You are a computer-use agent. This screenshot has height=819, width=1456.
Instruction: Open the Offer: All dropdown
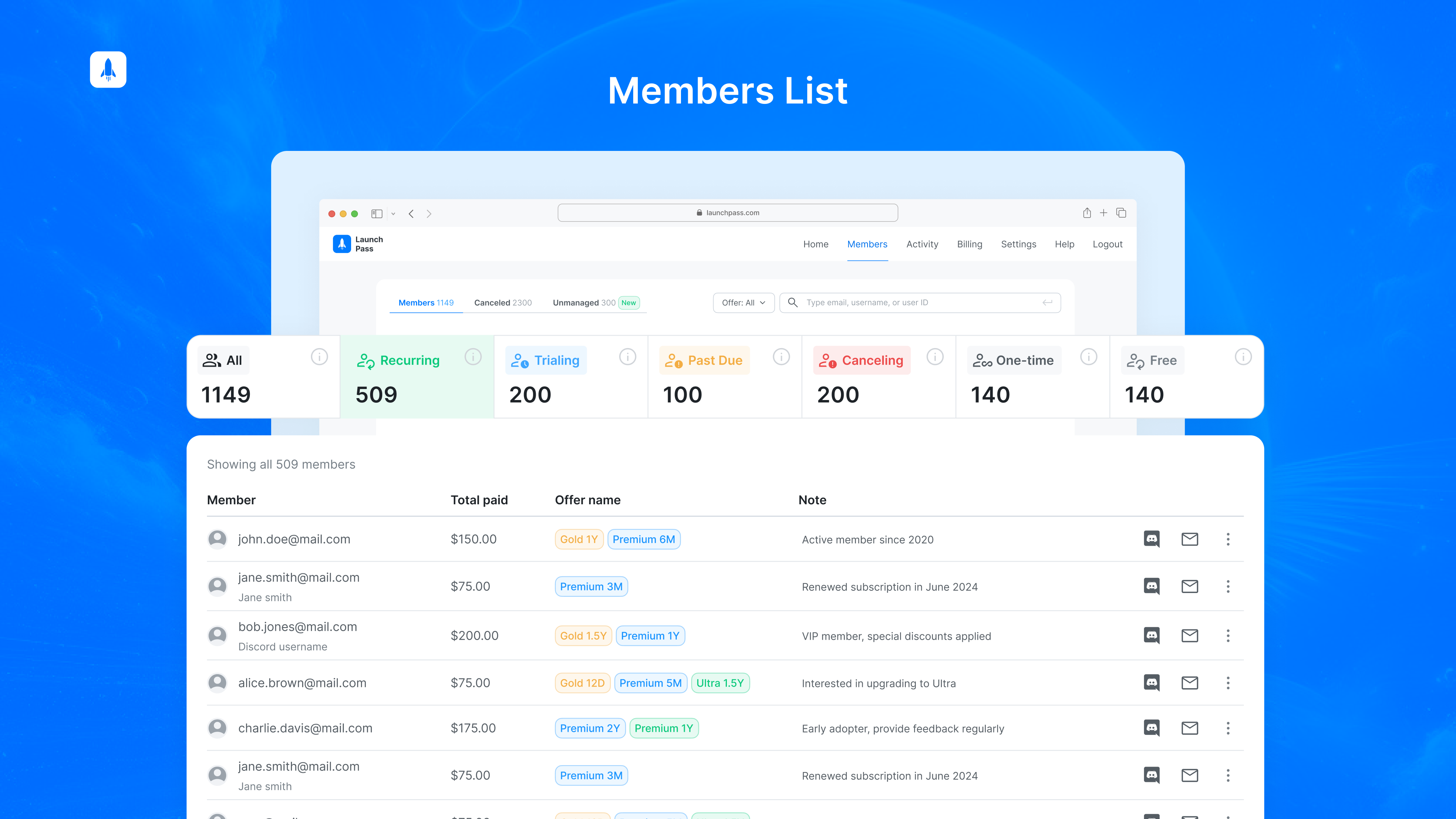pos(743,303)
